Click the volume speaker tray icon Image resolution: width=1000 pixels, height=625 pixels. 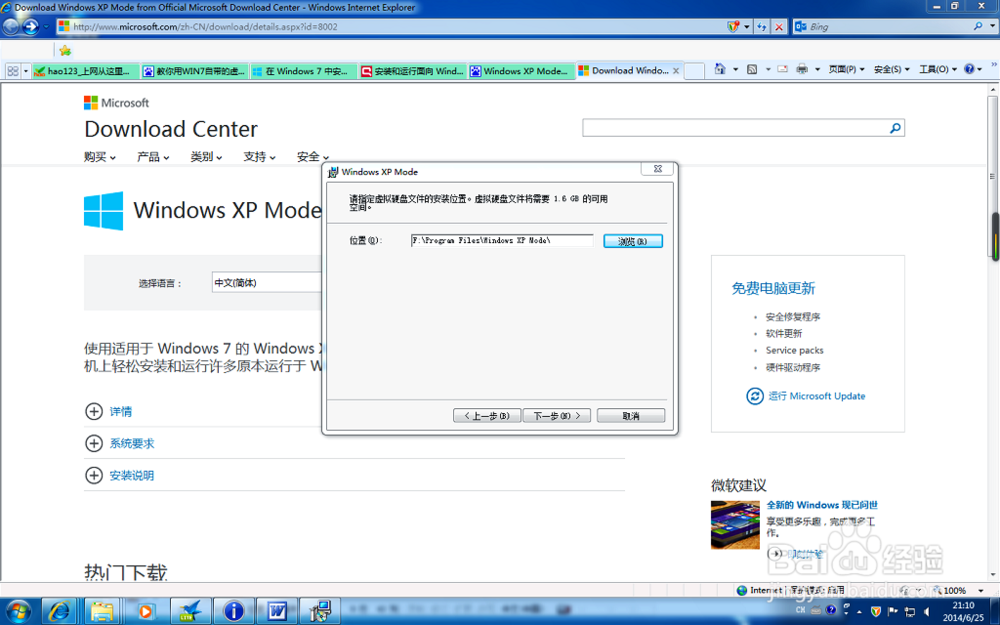point(927,612)
